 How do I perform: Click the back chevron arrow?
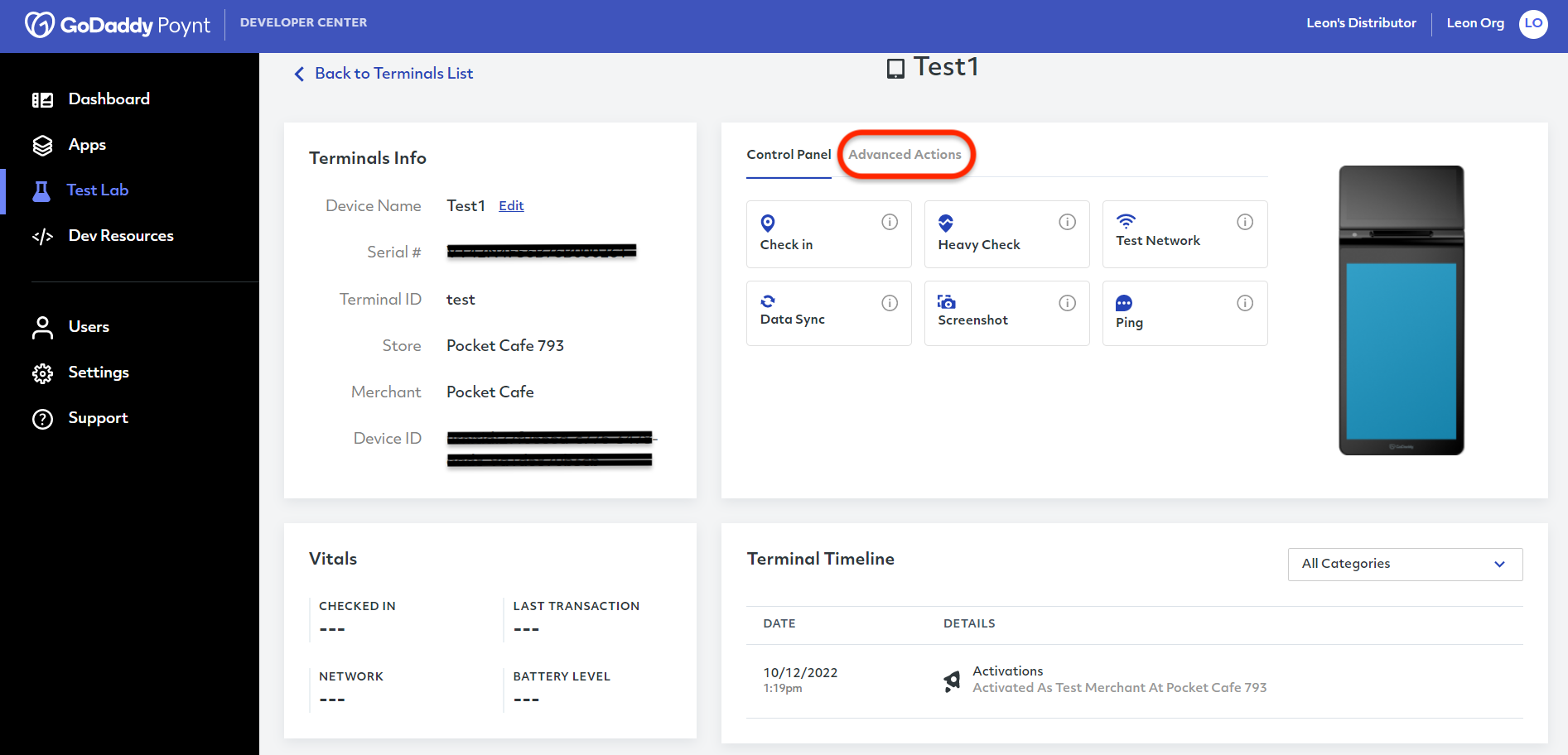point(299,74)
